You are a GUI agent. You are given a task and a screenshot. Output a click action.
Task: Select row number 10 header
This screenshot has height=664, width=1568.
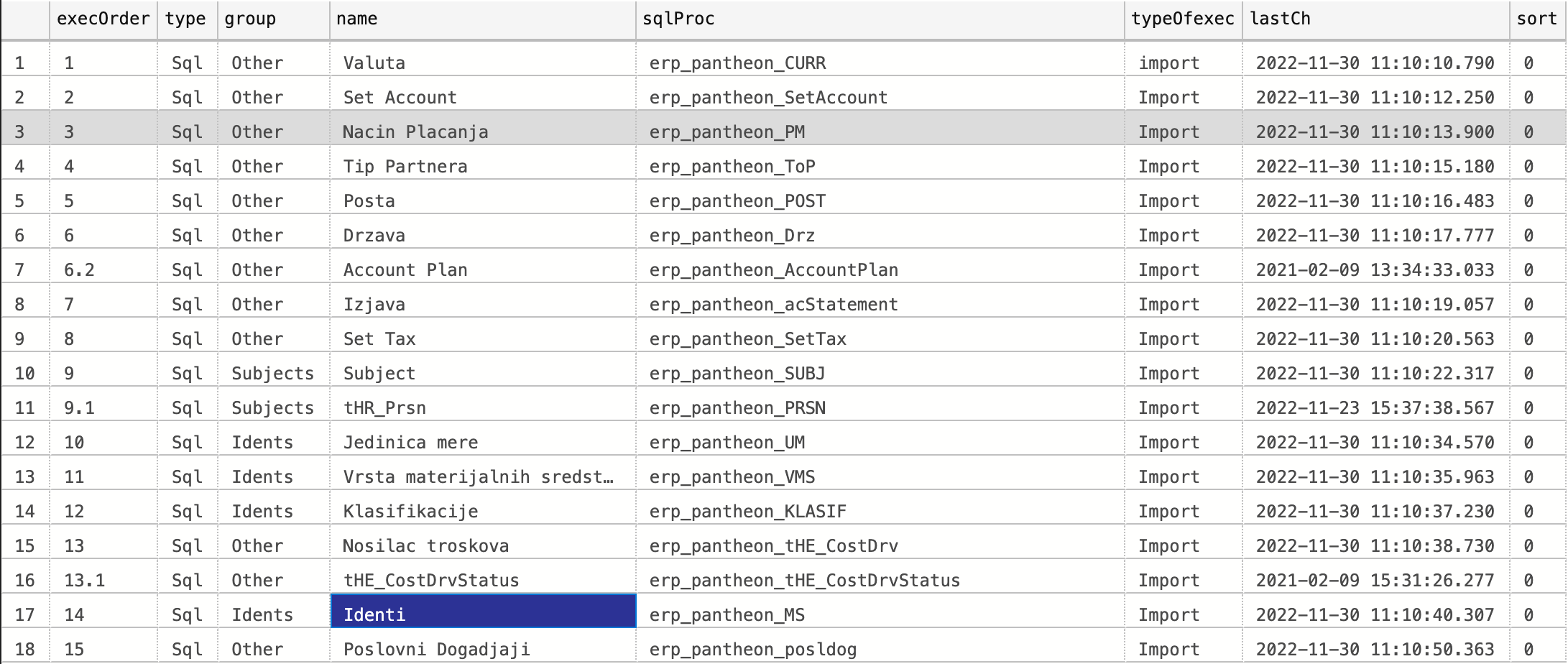point(24,374)
